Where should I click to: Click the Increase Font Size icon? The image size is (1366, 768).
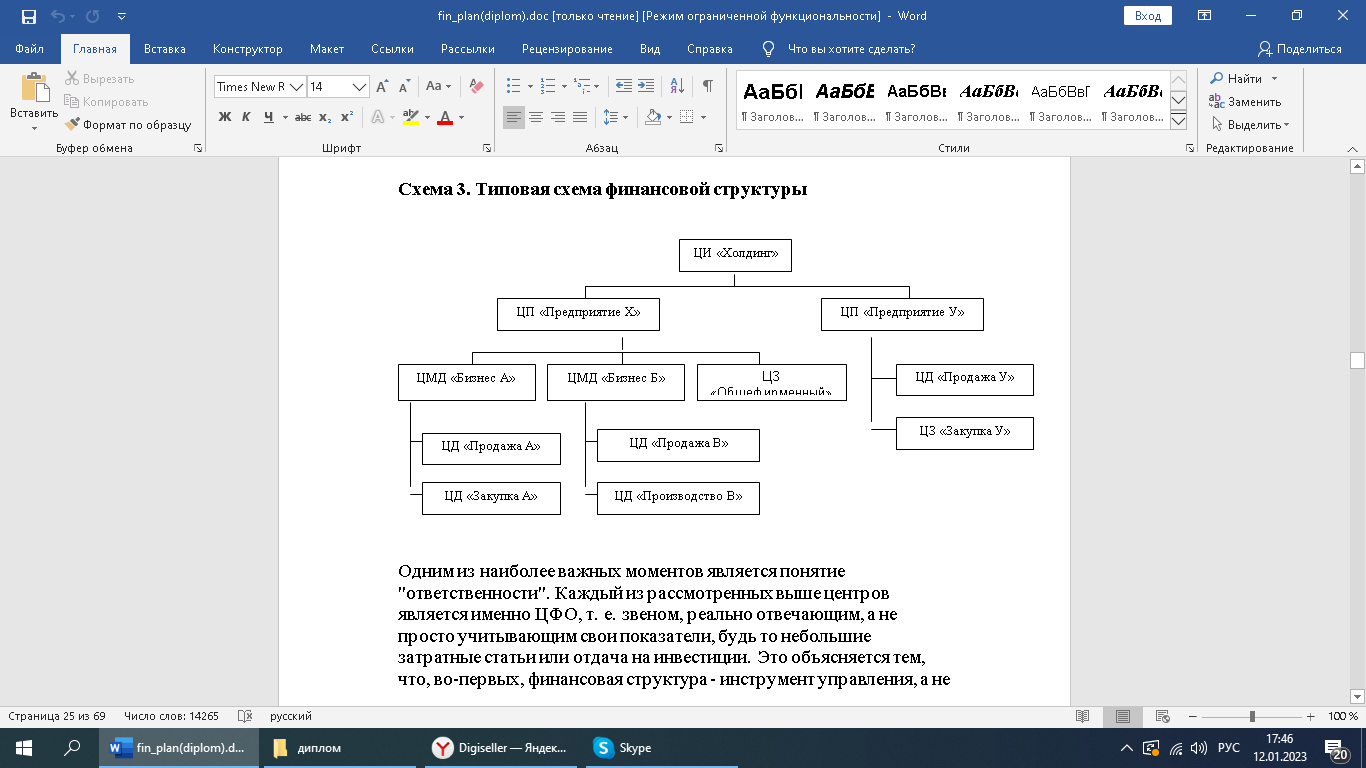[x=382, y=87]
